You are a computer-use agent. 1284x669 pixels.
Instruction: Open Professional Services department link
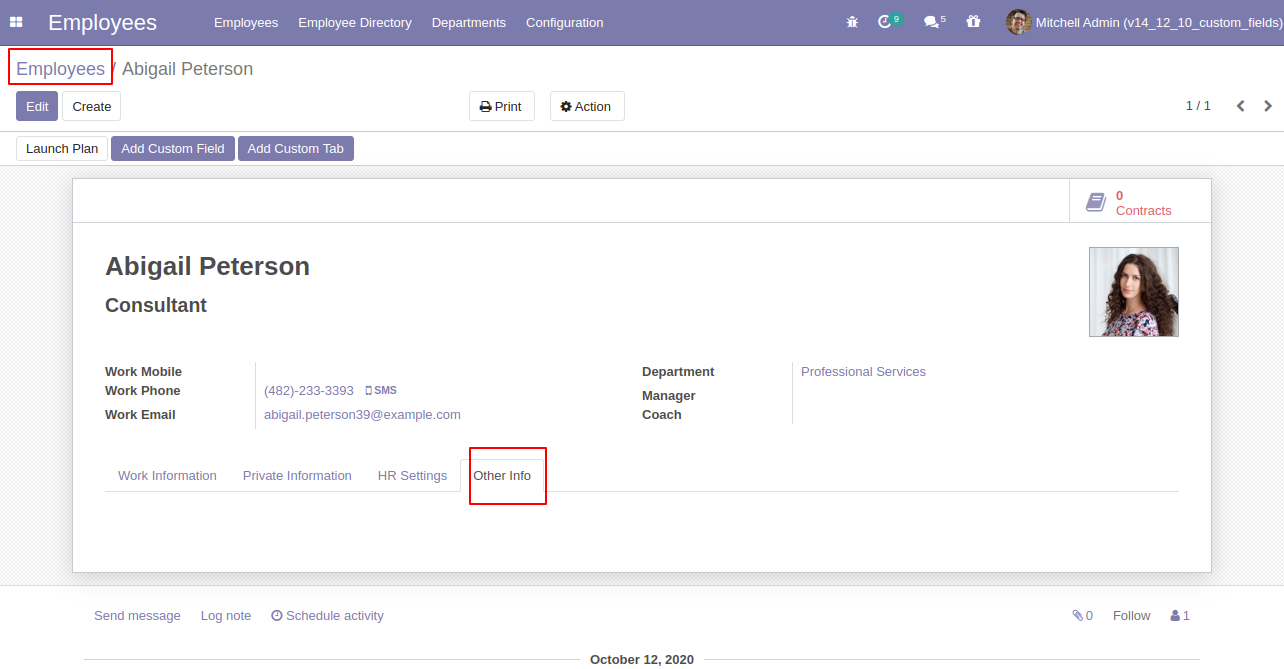pyautogui.click(x=863, y=372)
